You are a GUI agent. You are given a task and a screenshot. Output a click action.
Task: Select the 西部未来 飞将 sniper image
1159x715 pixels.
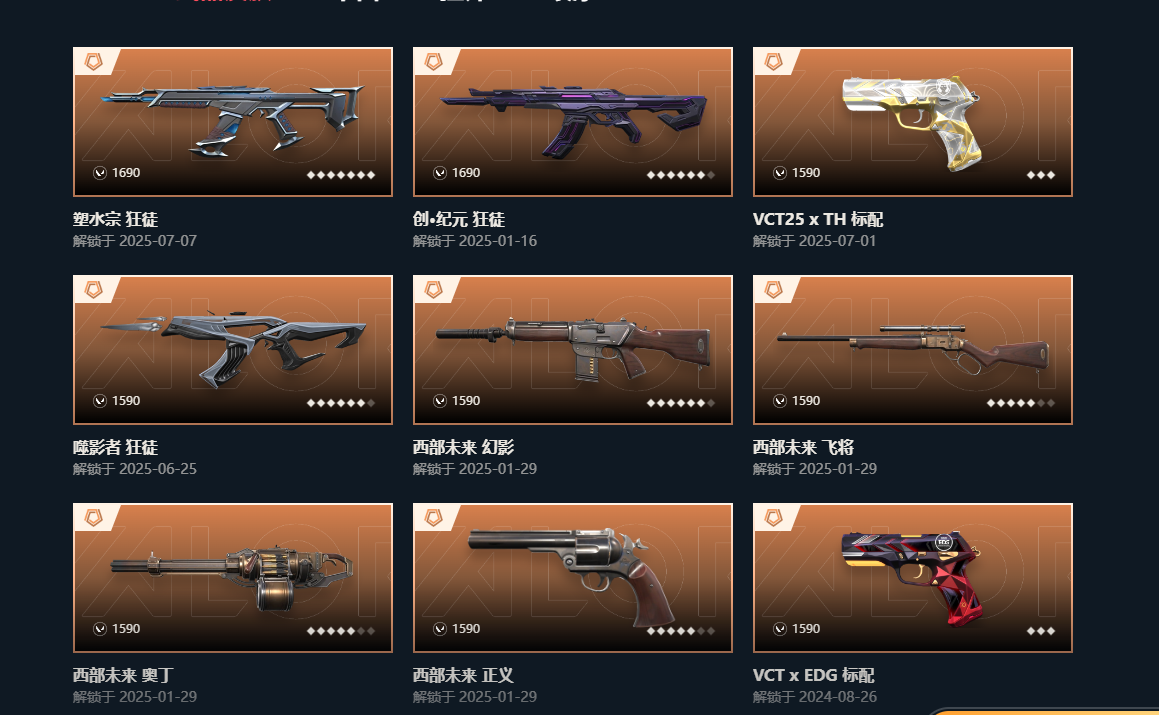[x=914, y=349]
